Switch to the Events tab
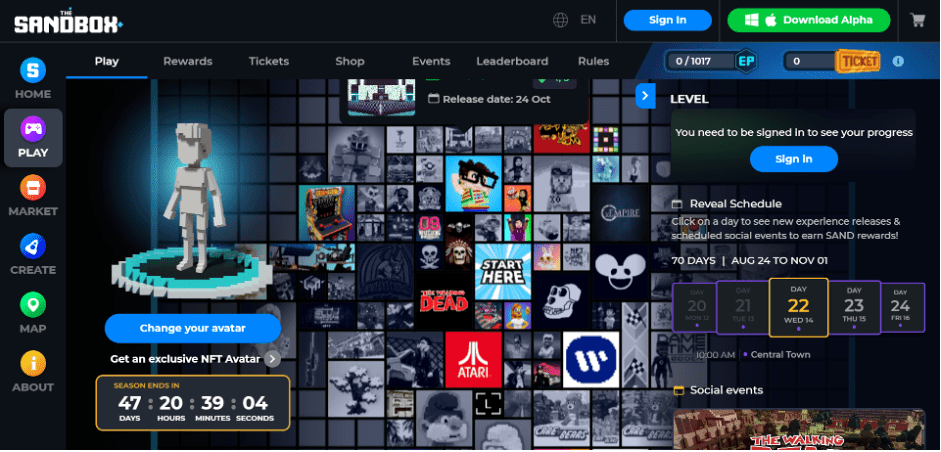 click(x=431, y=61)
